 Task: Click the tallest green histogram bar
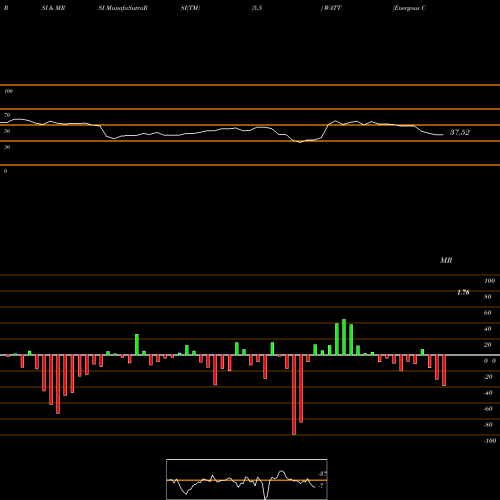(x=344, y=337)
